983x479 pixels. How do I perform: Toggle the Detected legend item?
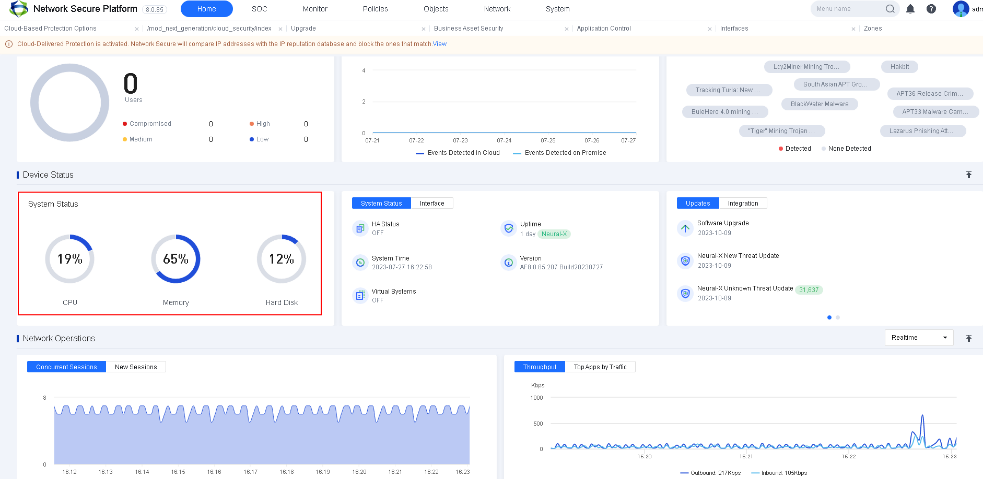pyautogui.click(x=795, y=148)
